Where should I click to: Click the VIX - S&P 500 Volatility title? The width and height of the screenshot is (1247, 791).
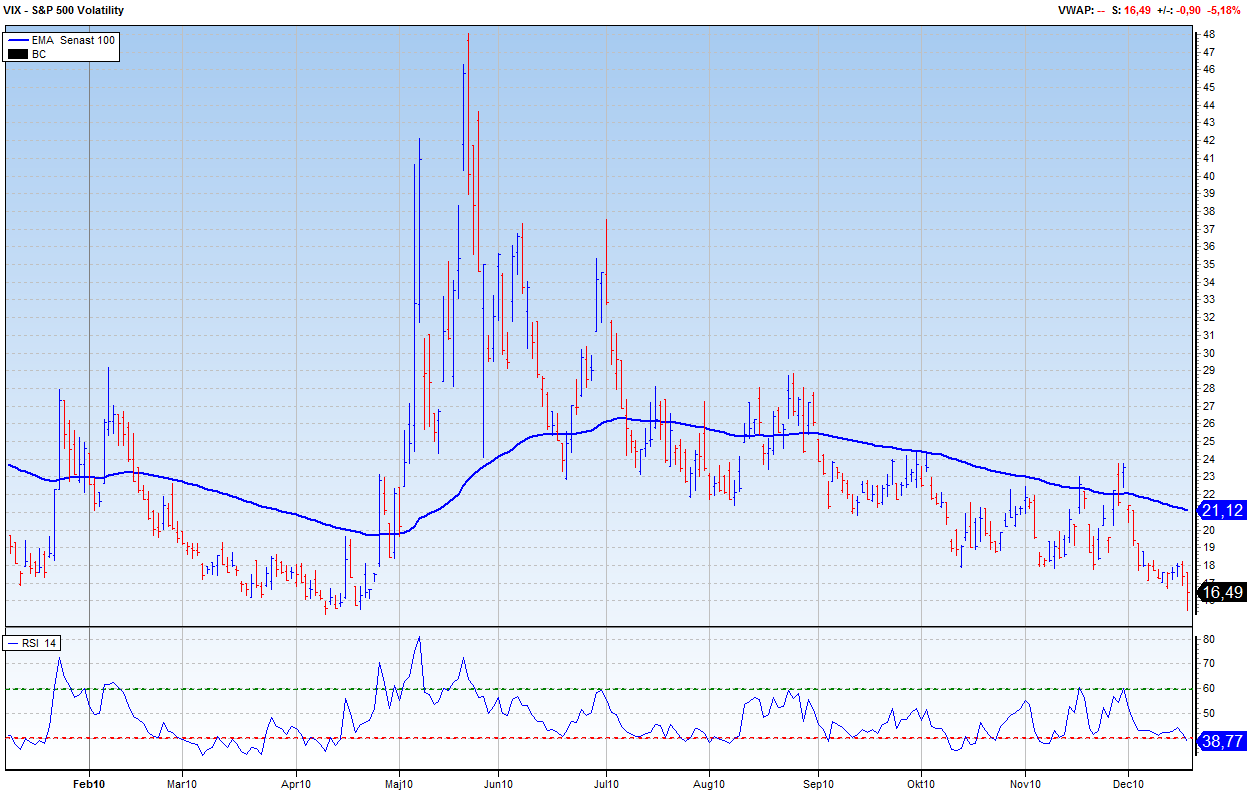pos(65,10)
